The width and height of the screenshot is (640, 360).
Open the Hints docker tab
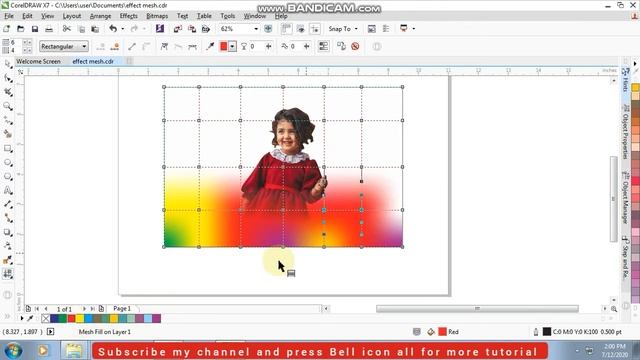tap(625, 80)
